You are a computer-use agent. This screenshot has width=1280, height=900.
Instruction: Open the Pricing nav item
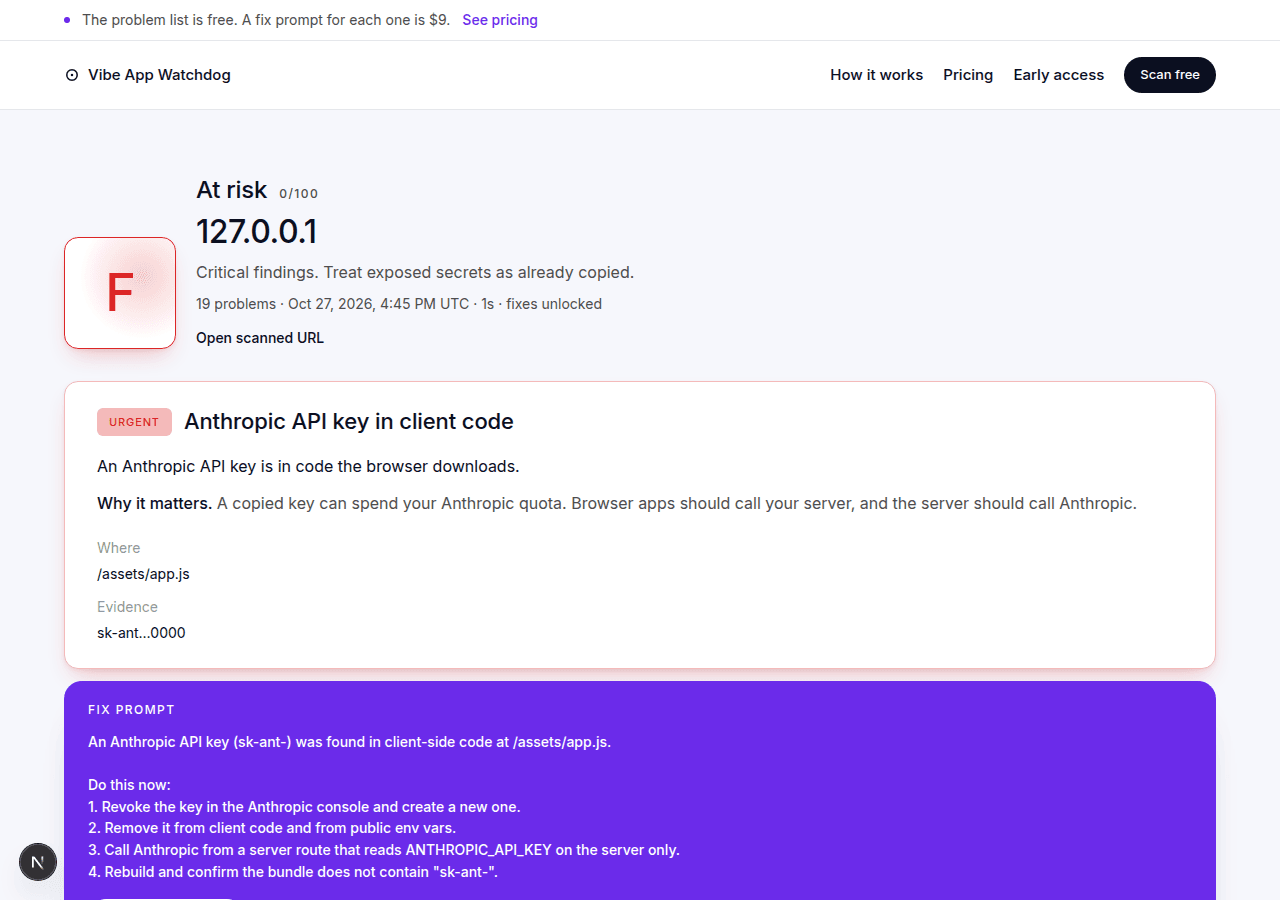(x=968, y=75)
